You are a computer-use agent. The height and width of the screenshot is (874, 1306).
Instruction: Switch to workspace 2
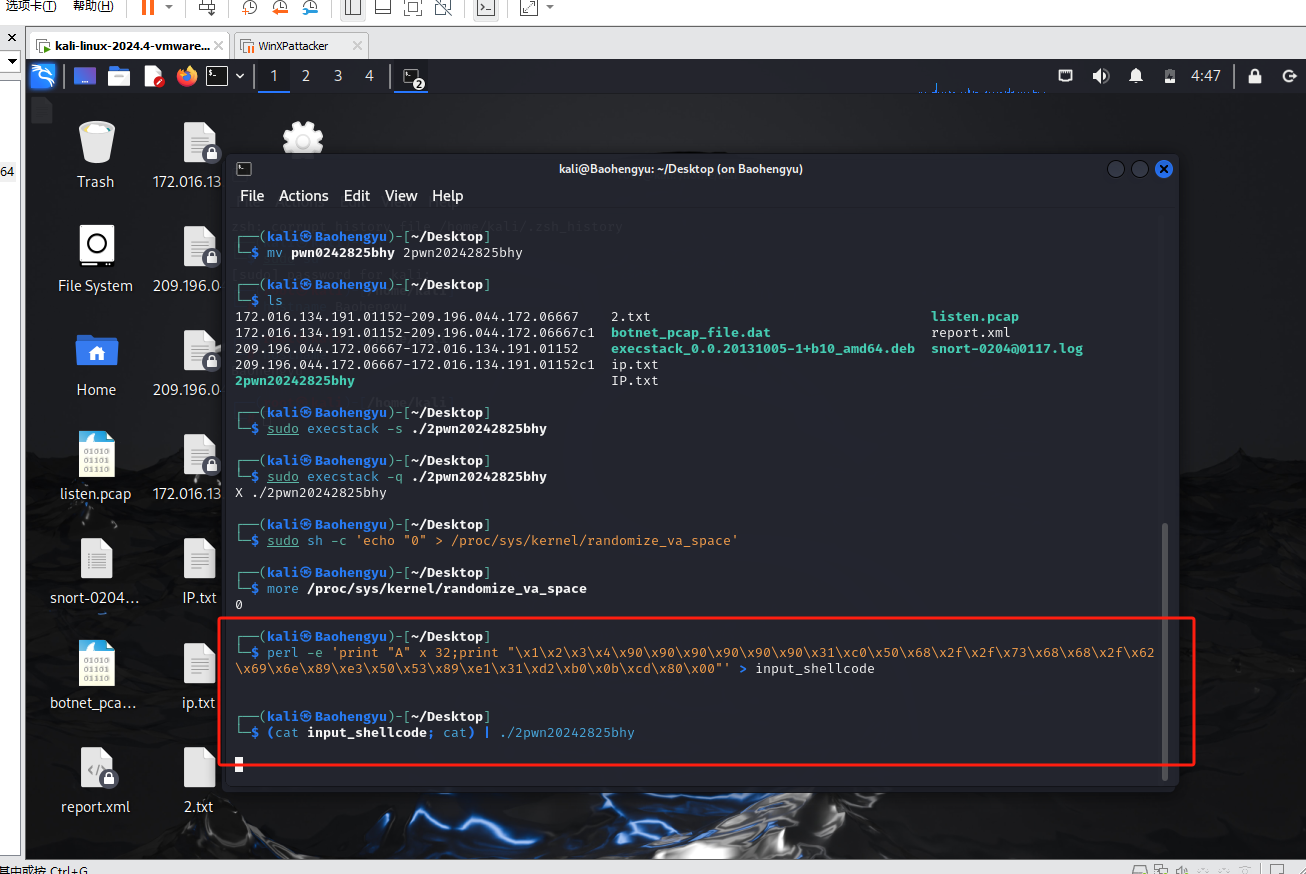(306, 76)
